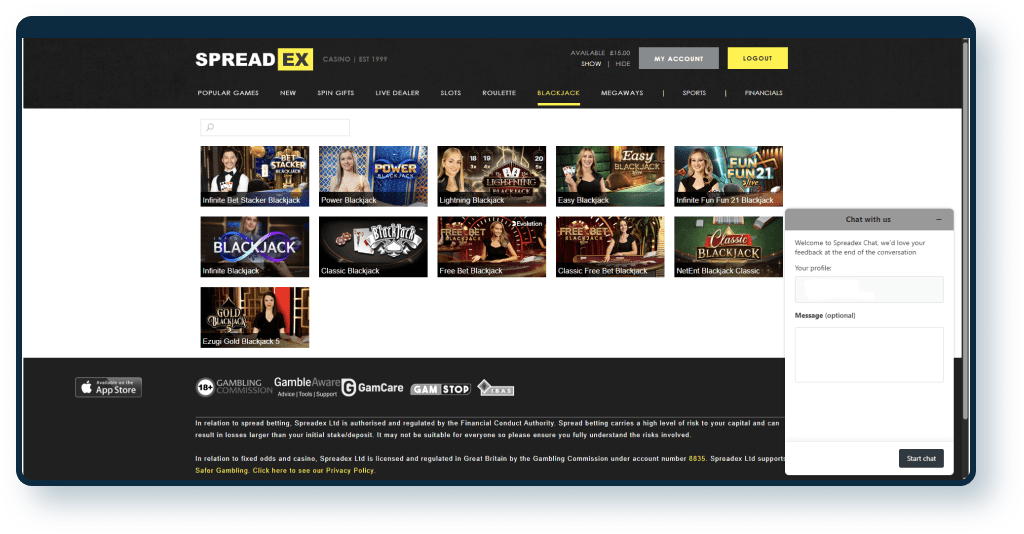
Task: Launch Infinite Blackjack game
Action: (255, 247)
